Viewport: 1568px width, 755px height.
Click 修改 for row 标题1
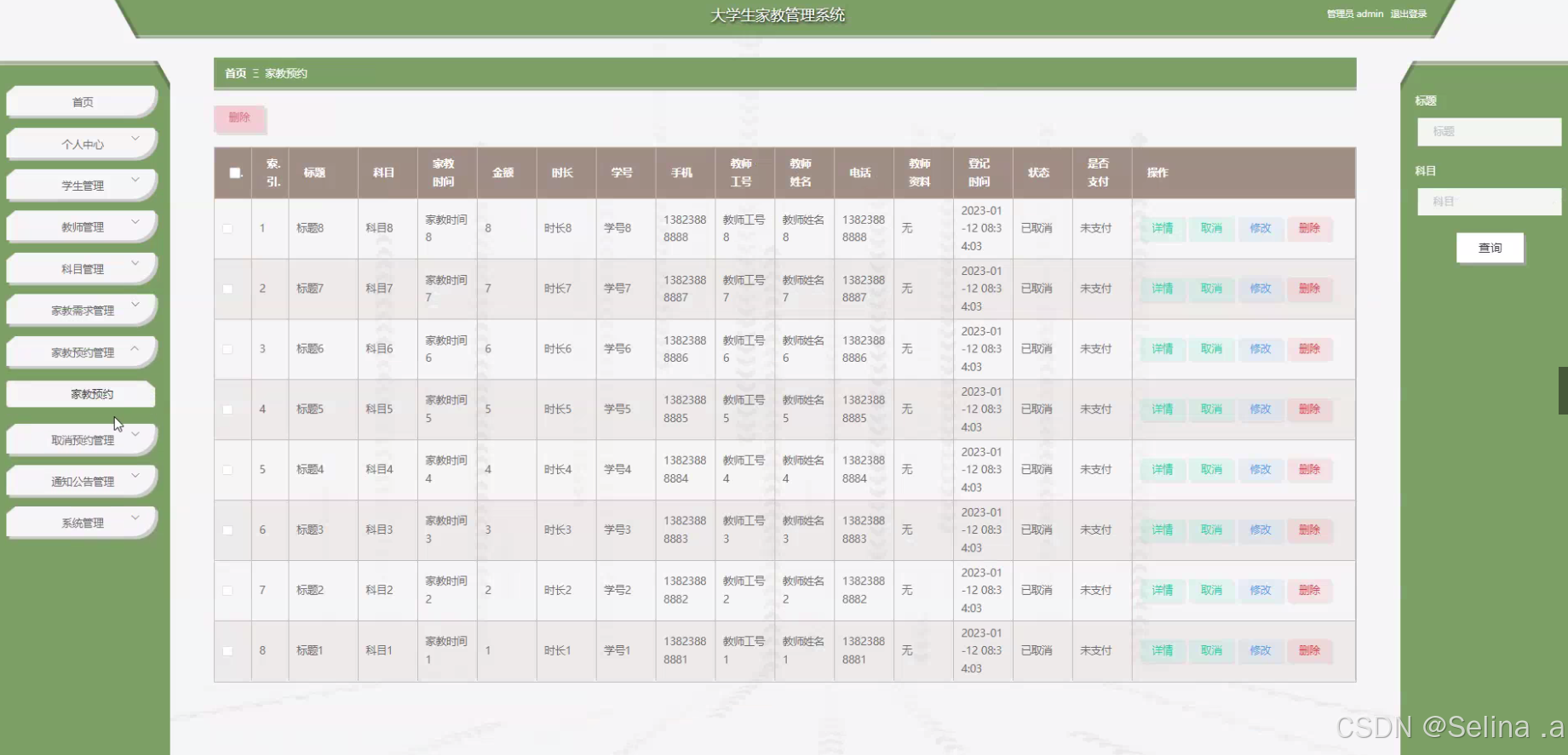(1261, 651)
